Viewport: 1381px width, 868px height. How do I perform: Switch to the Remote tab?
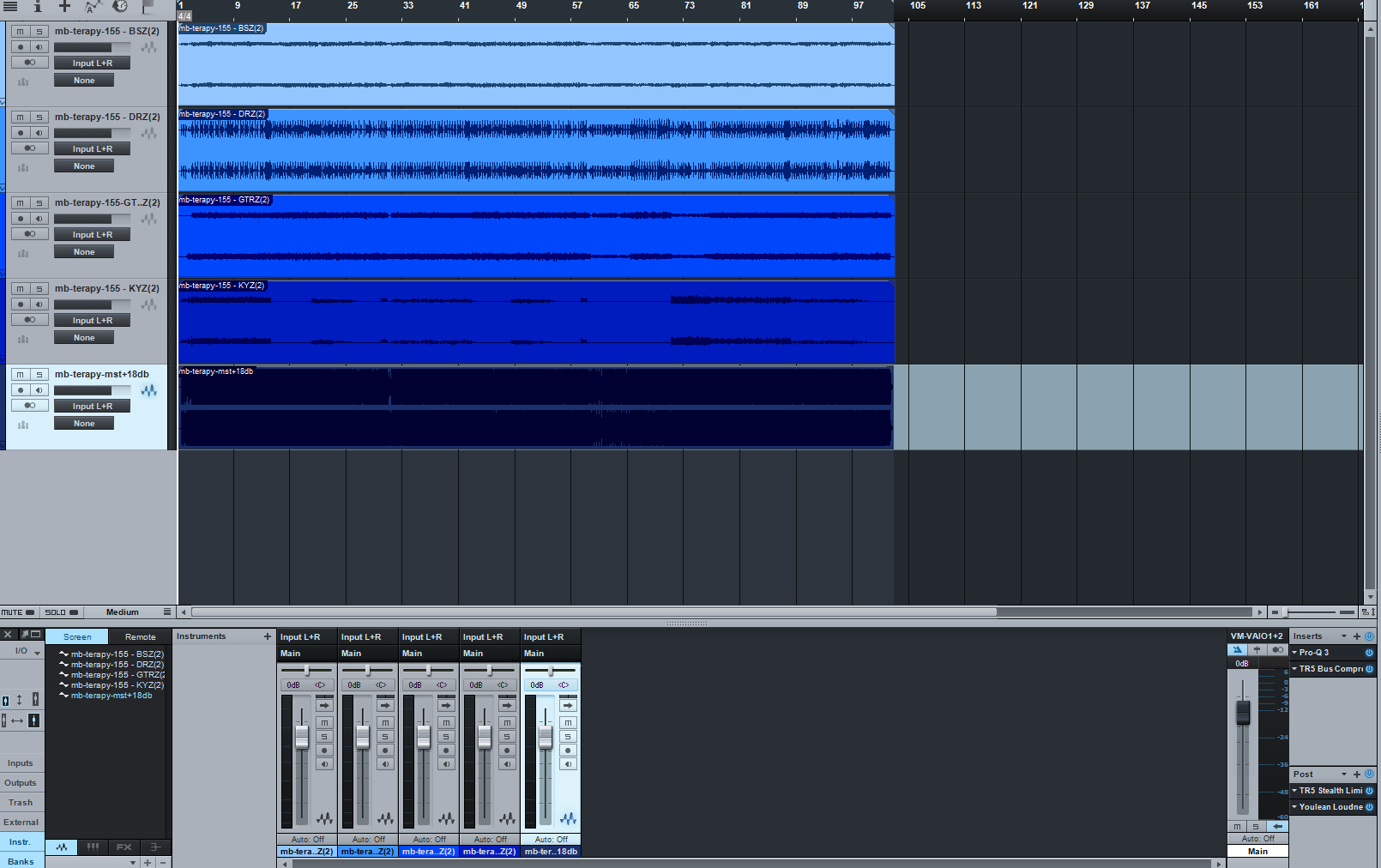(140, 637)
